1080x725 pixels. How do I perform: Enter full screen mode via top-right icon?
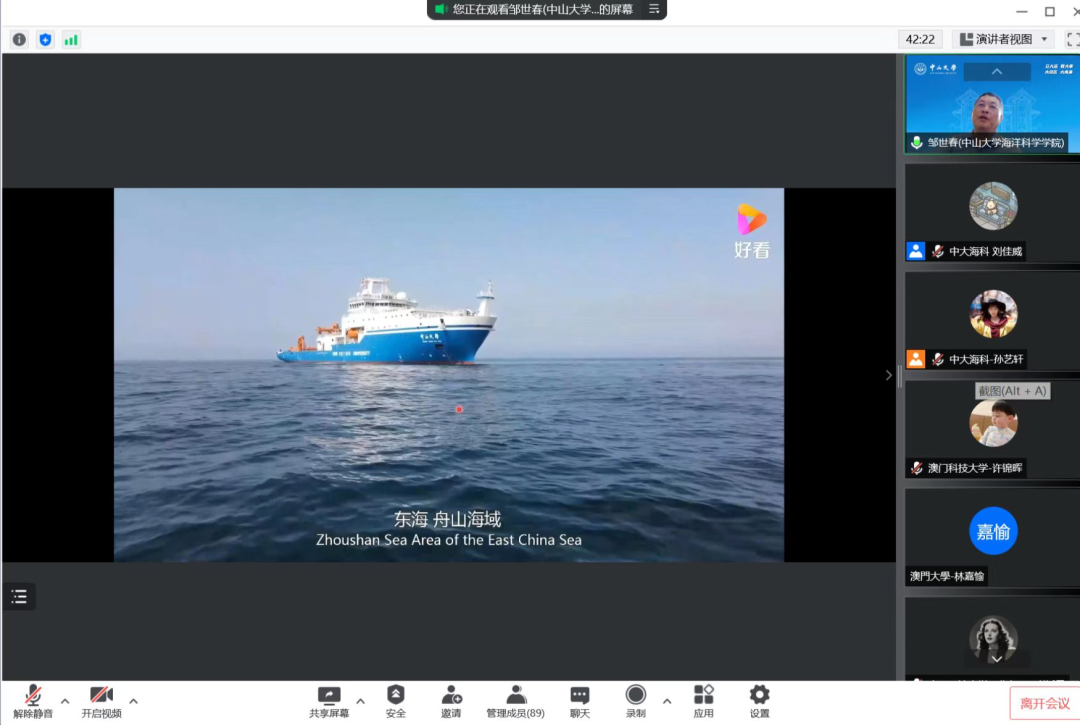(1071, 40)
